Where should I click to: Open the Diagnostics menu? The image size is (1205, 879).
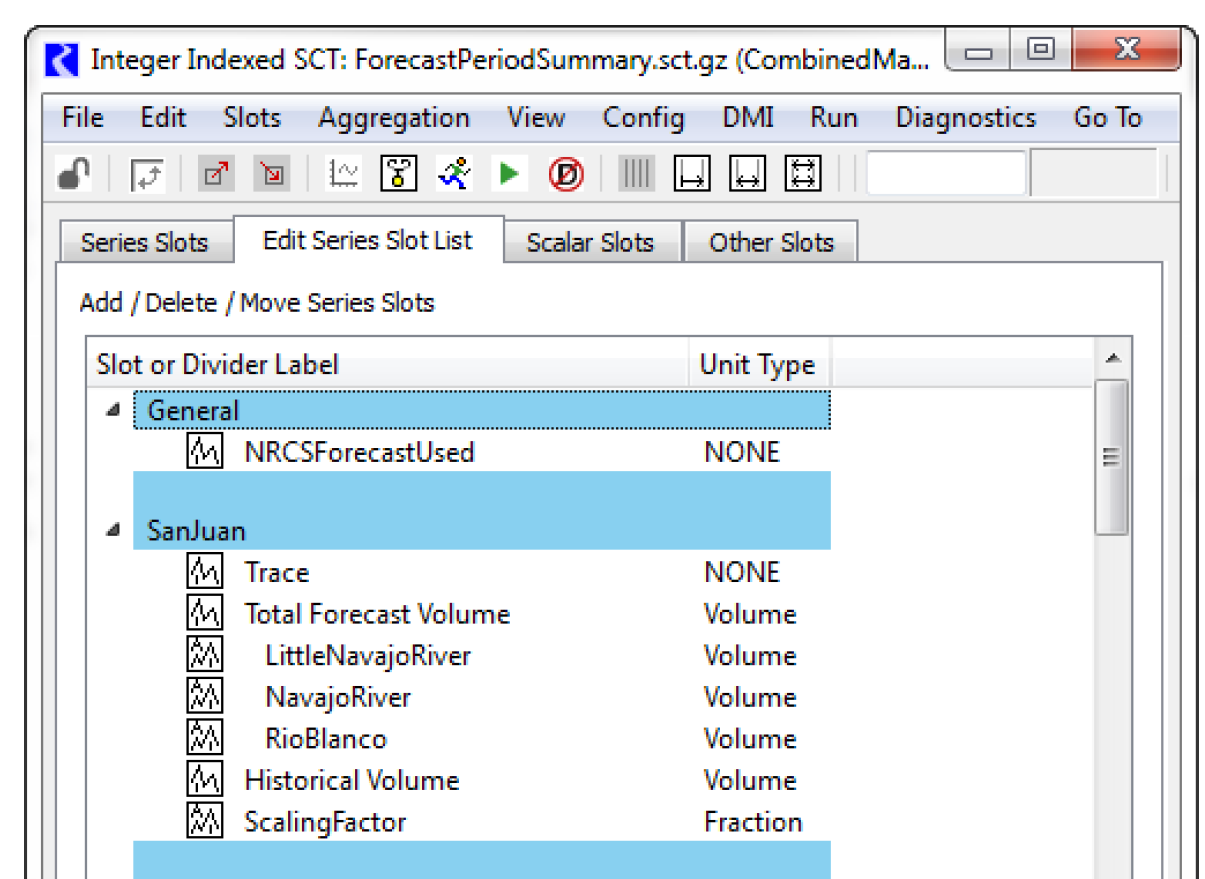click(x=965, y=118)
